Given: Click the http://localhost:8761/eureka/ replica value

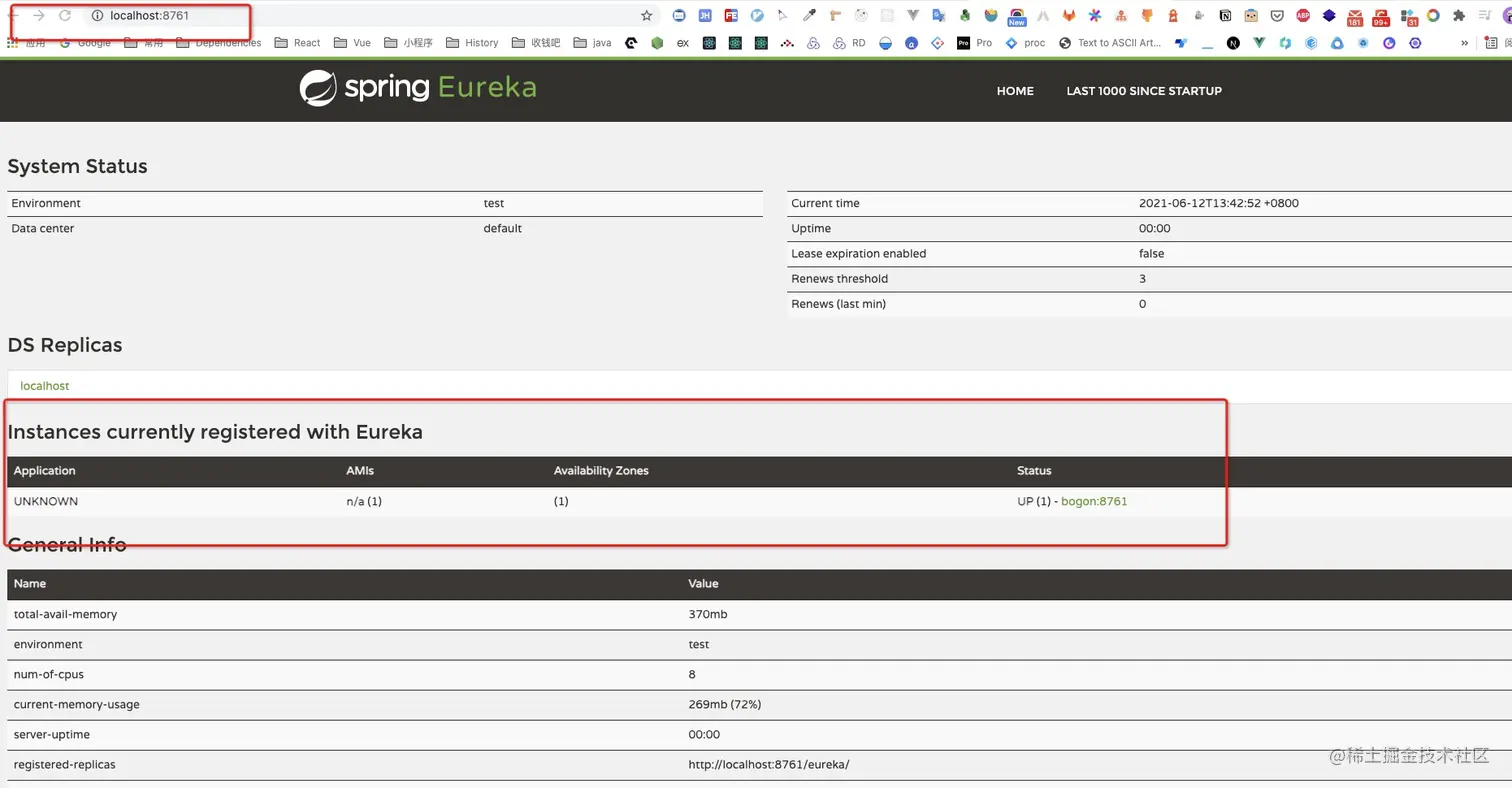Looking at the screenshot, I should (x=769, y=765).
